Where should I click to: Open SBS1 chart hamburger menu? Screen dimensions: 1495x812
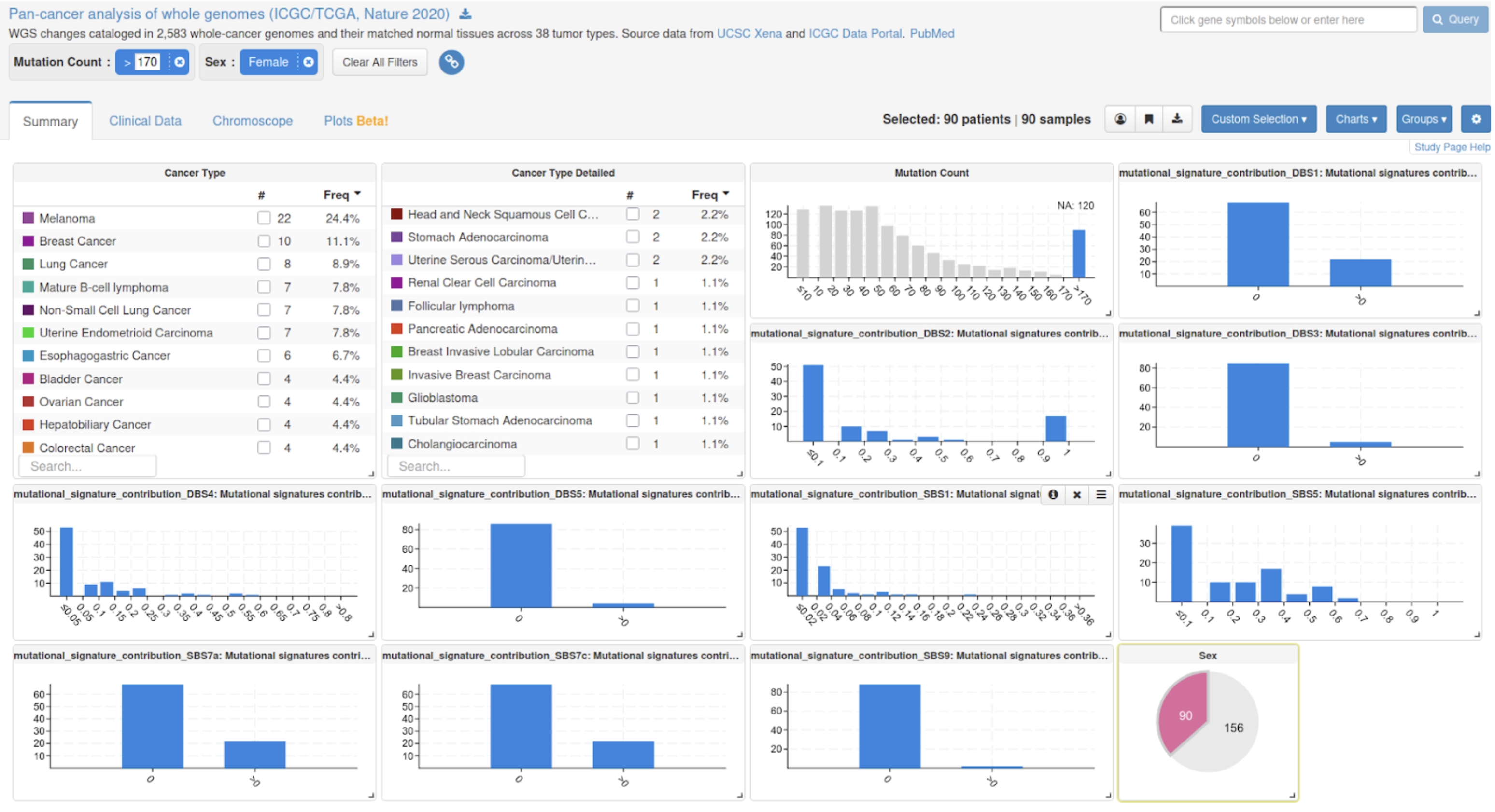click(1101, 494)
